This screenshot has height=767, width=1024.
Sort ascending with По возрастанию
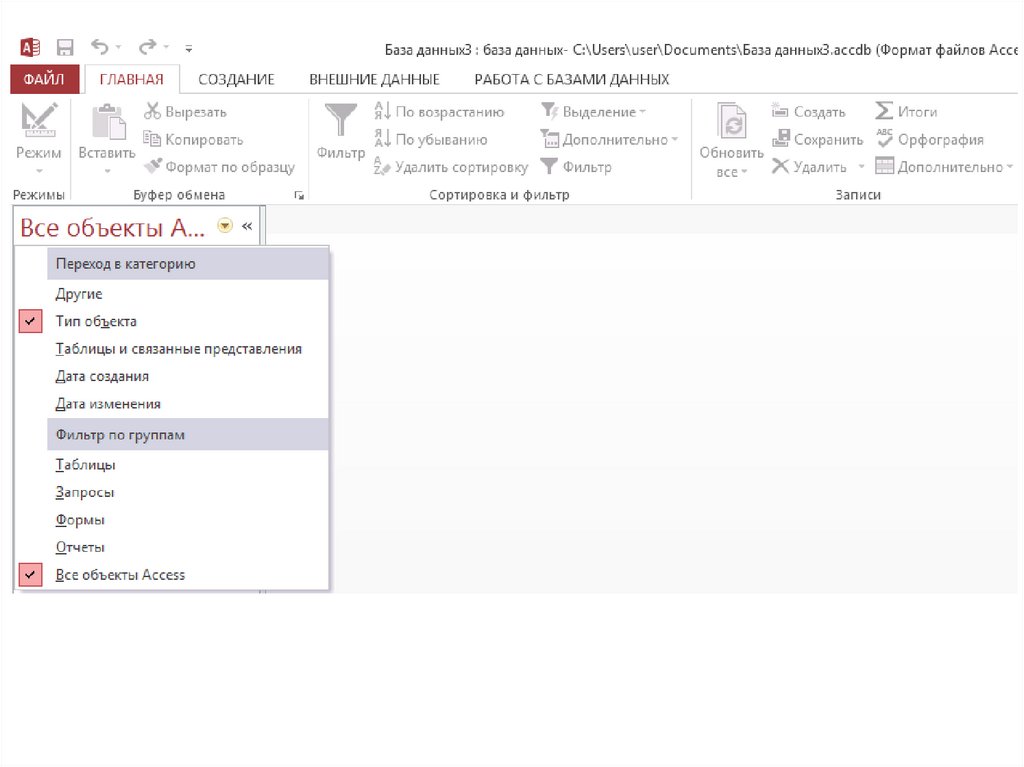(440, 112)
